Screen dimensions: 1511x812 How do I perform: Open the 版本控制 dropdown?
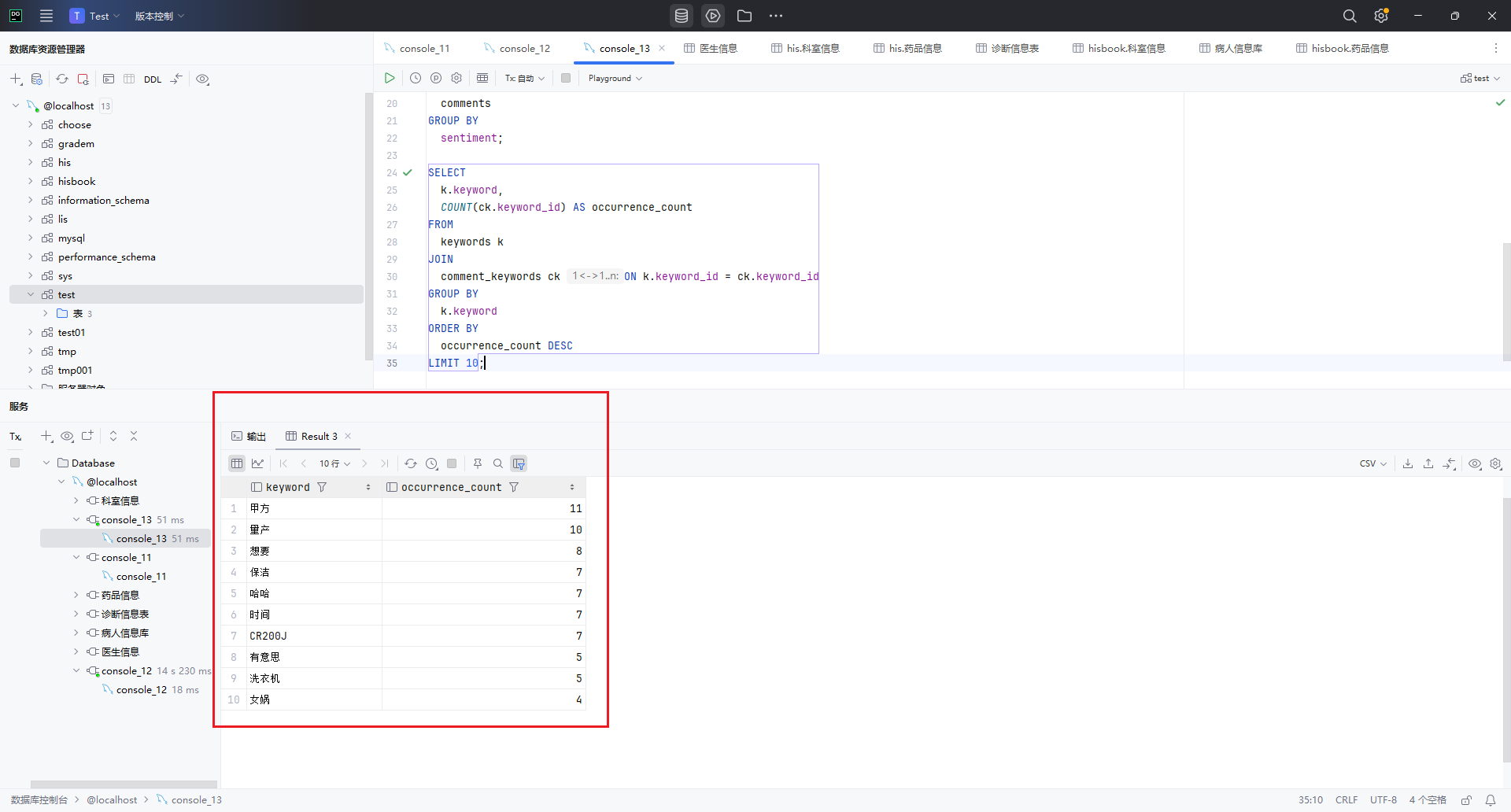point(159,16)
